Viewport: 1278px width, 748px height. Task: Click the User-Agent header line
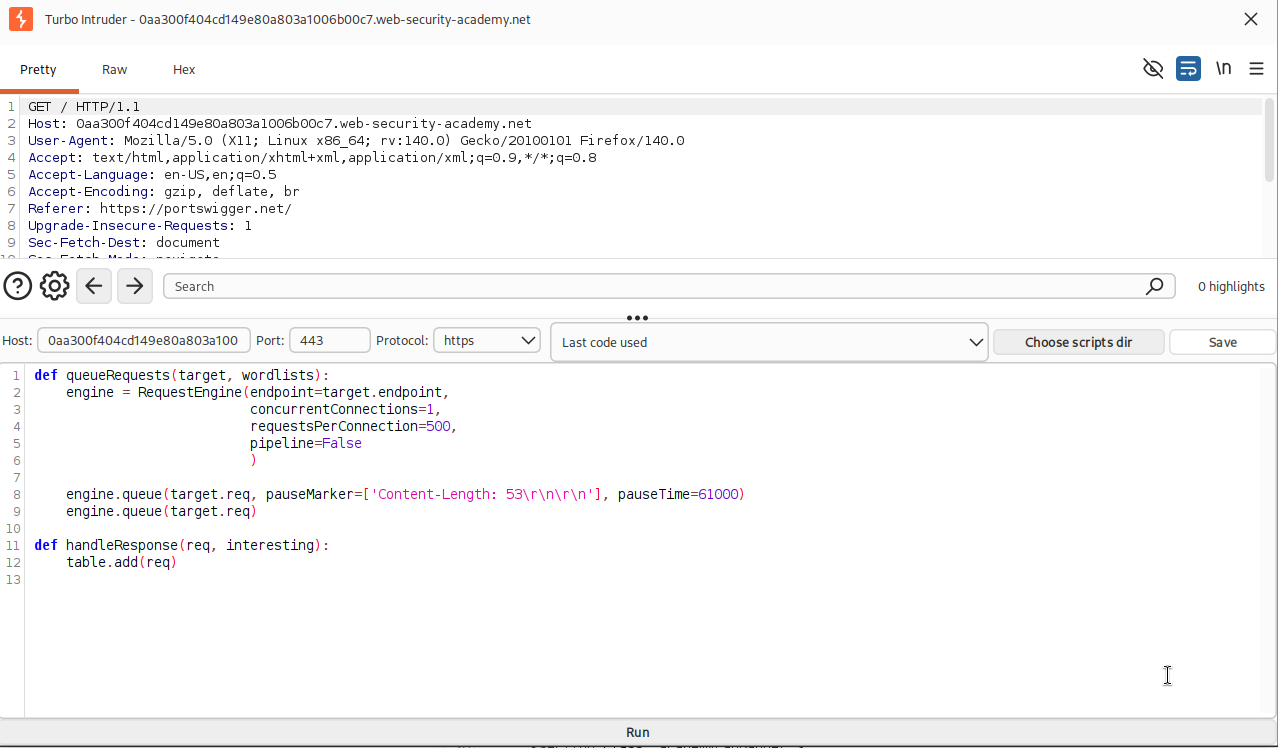point(356,141)
